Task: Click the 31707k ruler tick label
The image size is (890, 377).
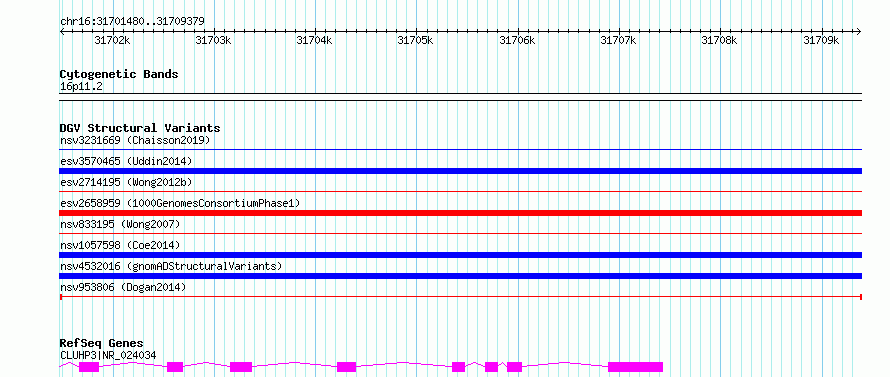Action: click(618, 40)
